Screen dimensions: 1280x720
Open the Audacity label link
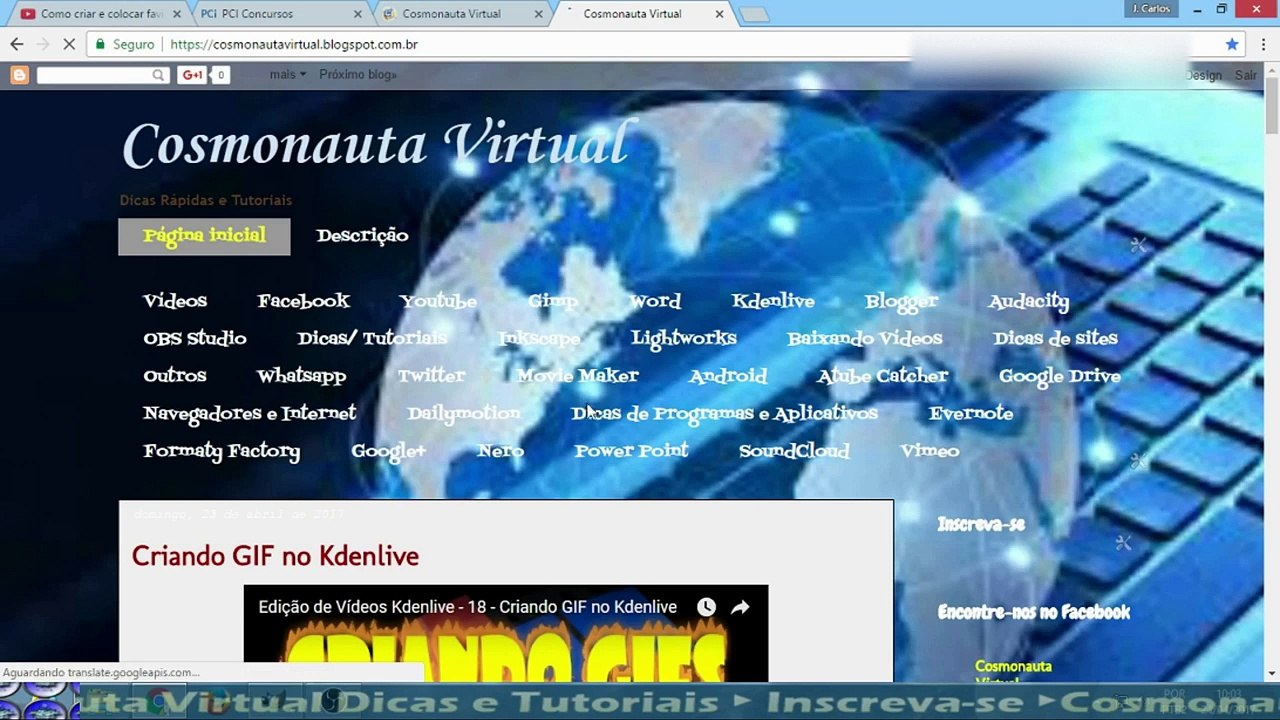pyautogui.click(x=1028, y=301)
